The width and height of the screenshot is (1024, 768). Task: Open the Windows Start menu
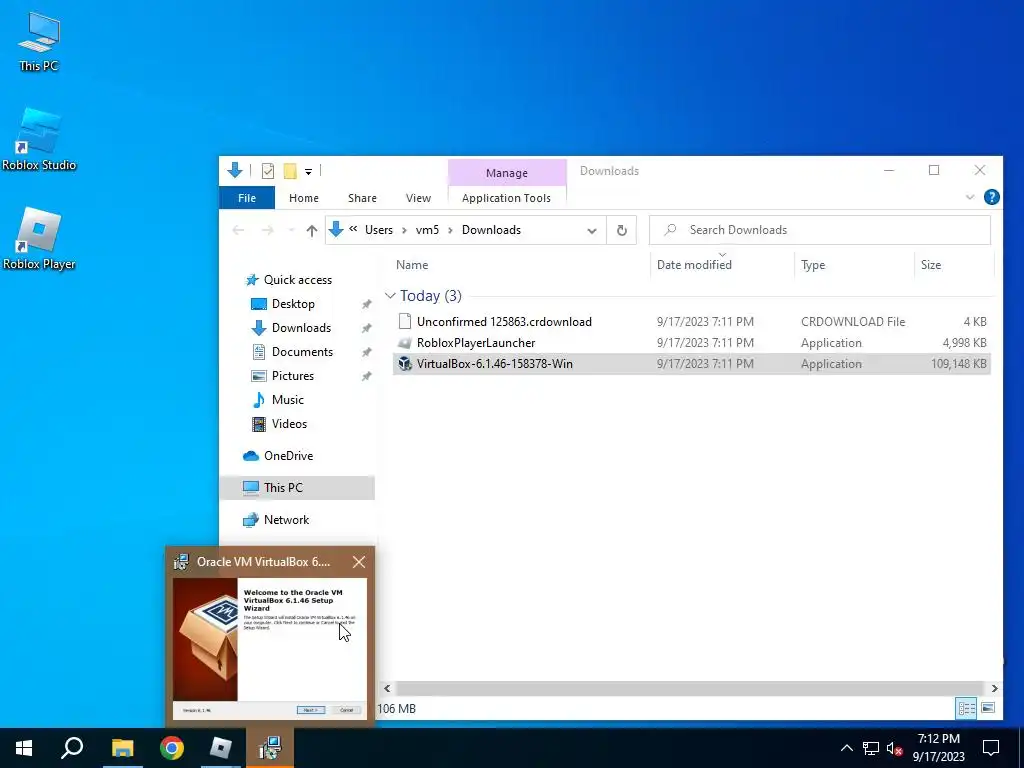pos(24,748)
